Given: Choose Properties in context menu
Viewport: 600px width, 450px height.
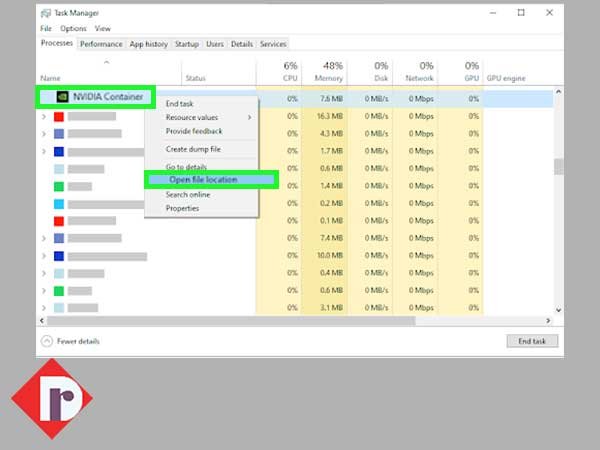Looking at the screenshot, I should pyautogui.click(x=182, y=209).
